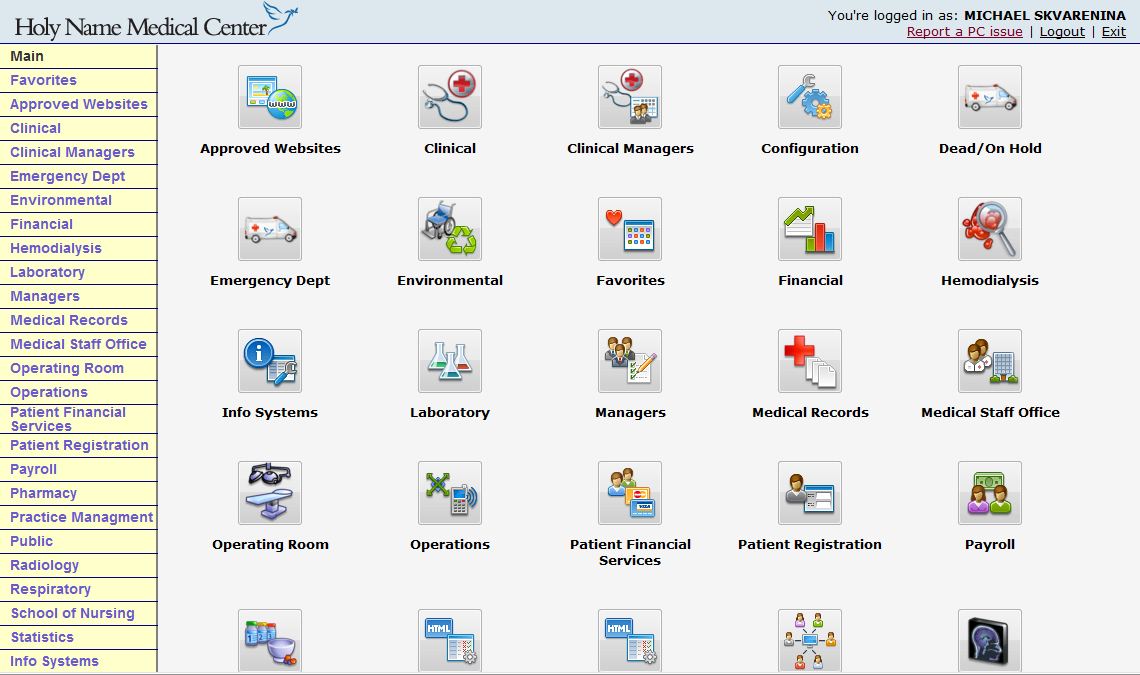Click the Logout link
The height and width of the screenshot is (675, 1140).
point(1061,31)
